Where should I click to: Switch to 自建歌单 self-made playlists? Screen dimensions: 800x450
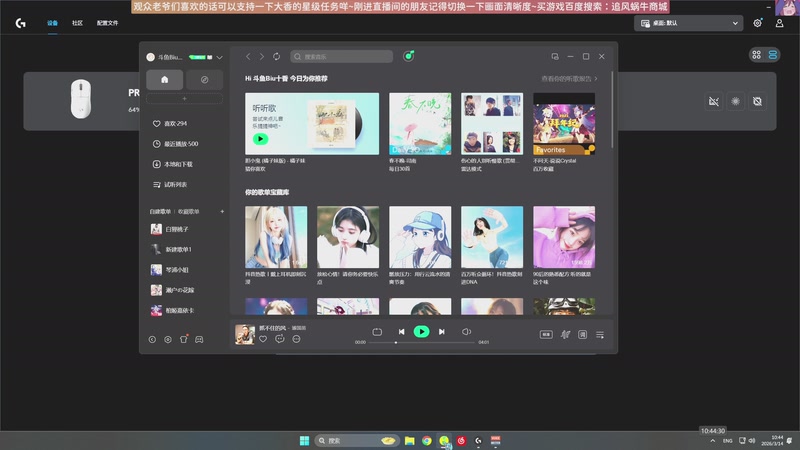click(160, 211)
